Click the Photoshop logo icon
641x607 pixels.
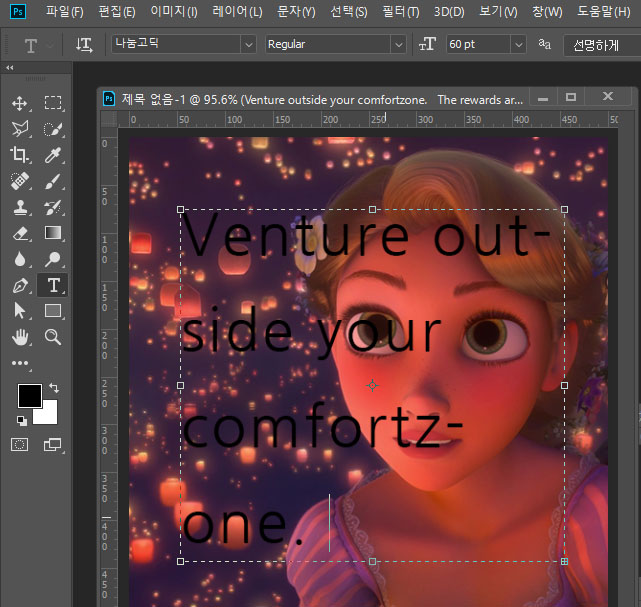[x=18, y=11]
